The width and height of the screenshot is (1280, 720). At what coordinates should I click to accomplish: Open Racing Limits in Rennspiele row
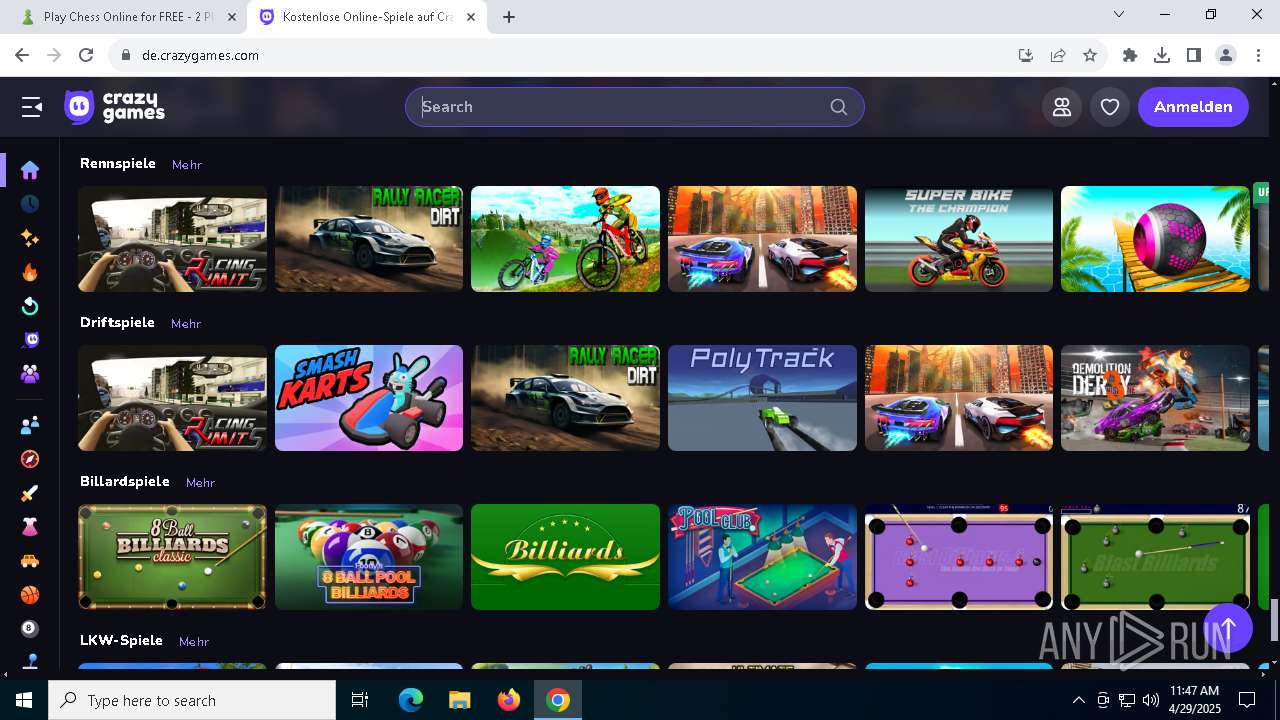click(x=173, y=239)
